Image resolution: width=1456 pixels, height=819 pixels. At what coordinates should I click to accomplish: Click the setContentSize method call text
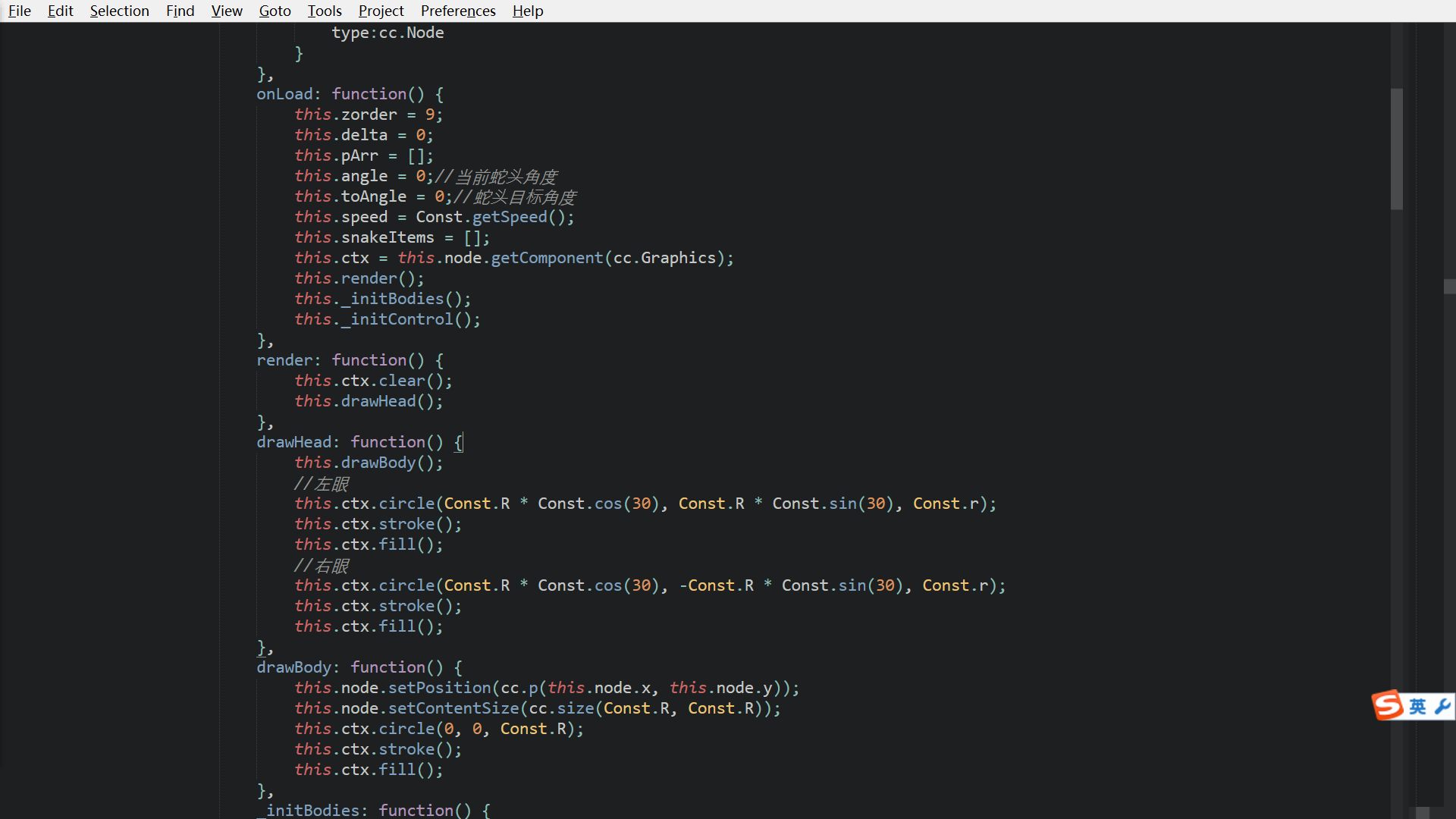453,708
